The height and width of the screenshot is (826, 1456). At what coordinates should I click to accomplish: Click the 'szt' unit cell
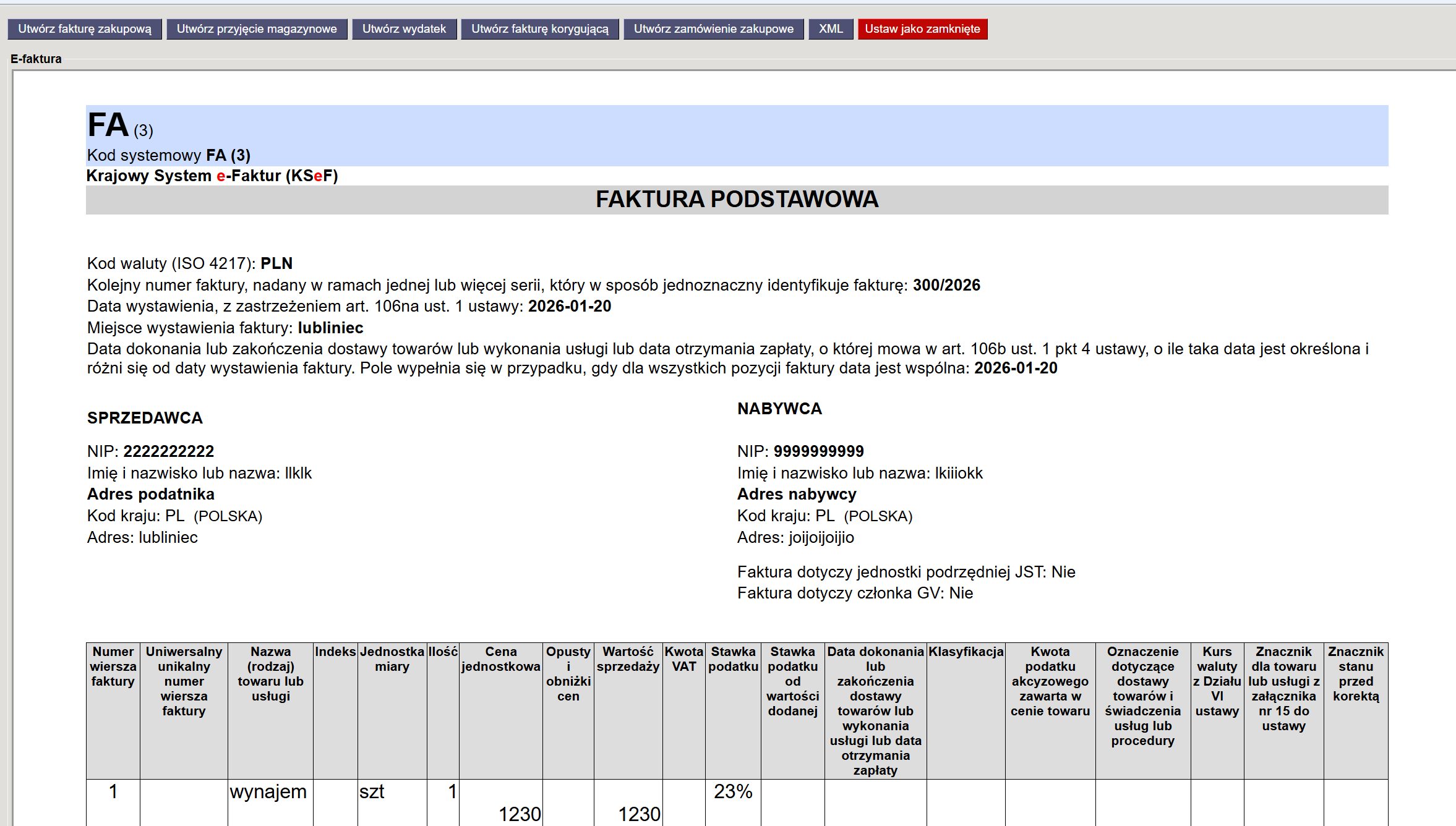point(372,792)
